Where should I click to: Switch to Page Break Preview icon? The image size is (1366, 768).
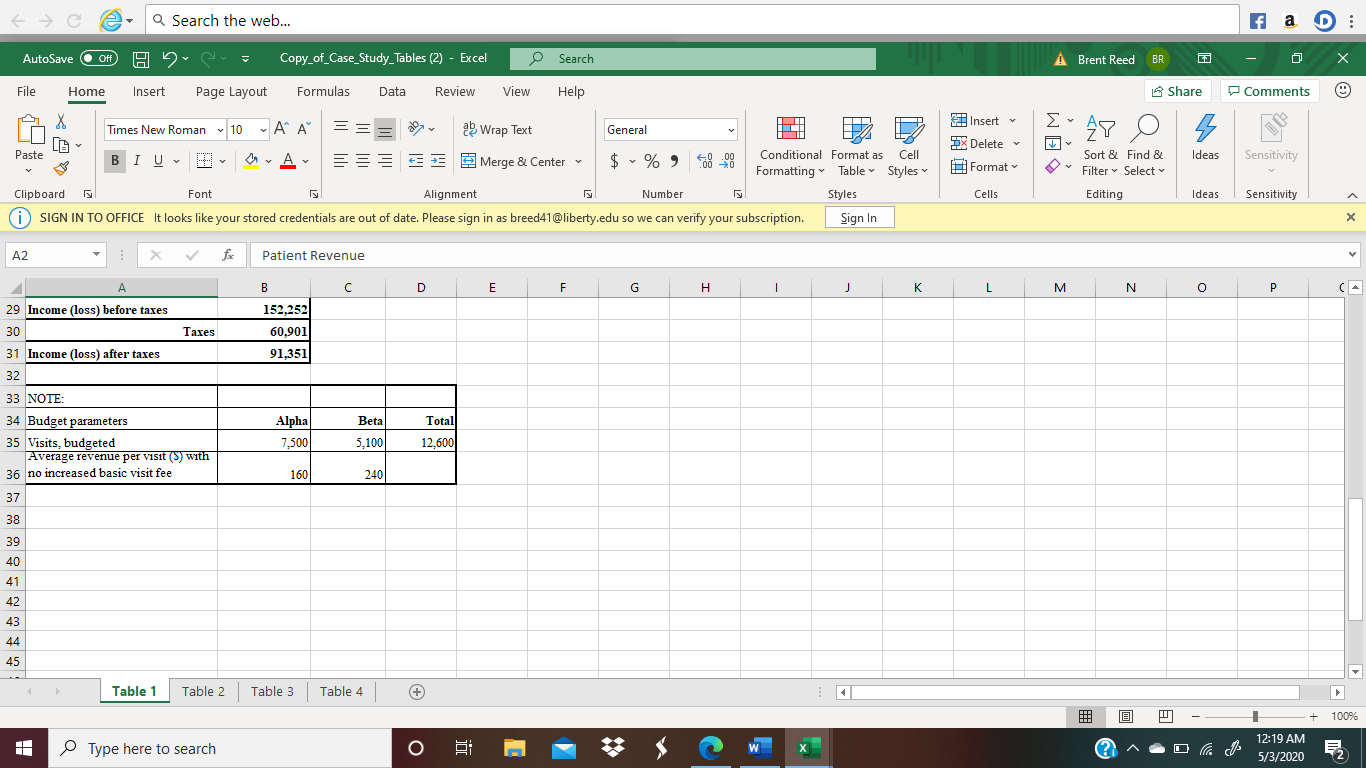coord(1164,717)
